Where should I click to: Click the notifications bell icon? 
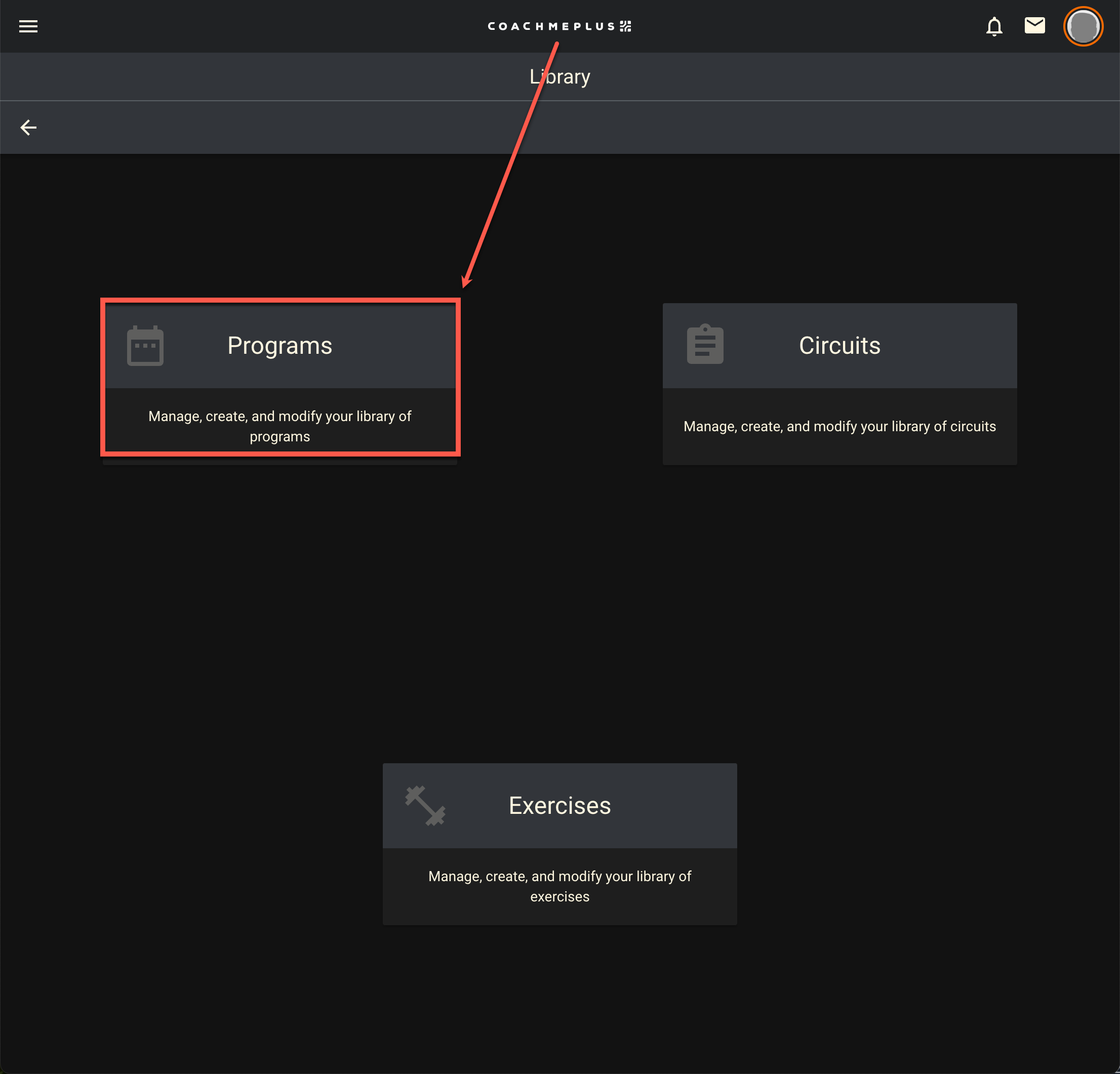994,26
